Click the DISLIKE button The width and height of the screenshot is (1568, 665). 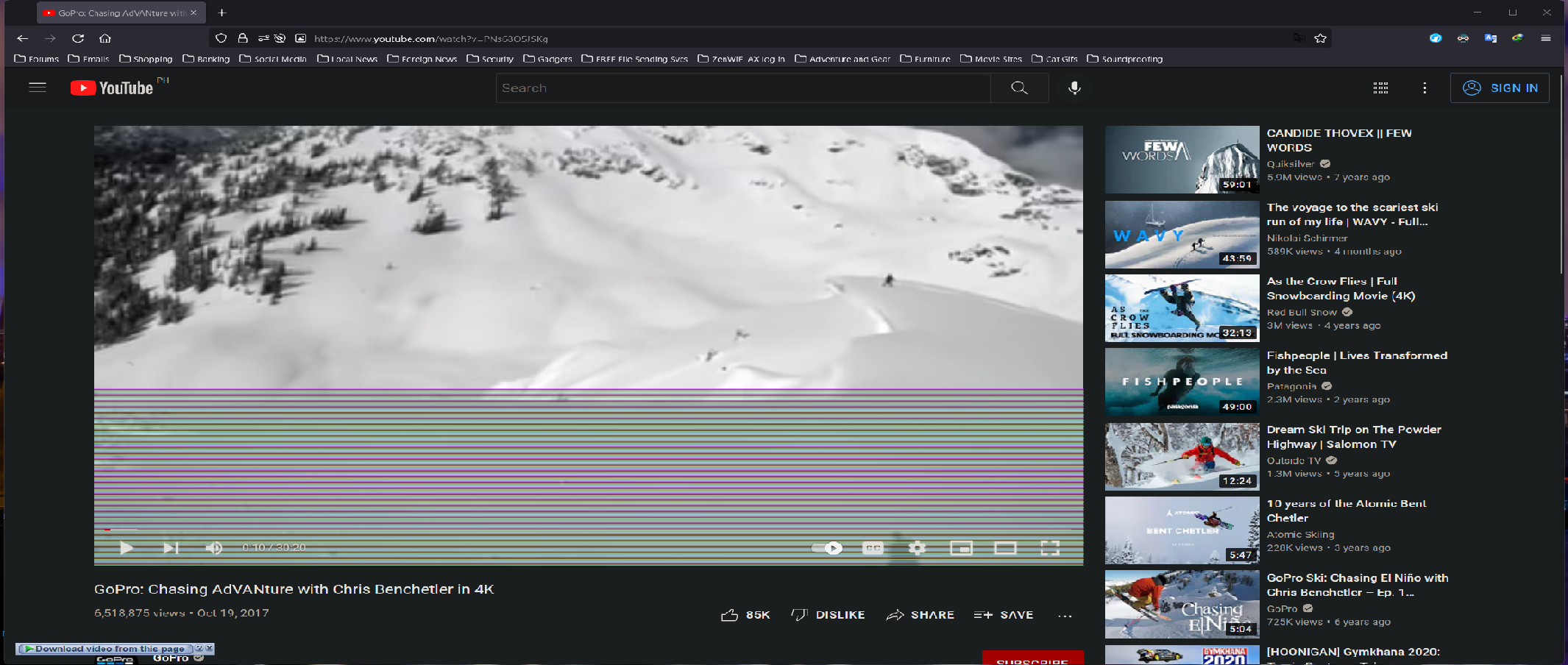click(x=828, y=615)
